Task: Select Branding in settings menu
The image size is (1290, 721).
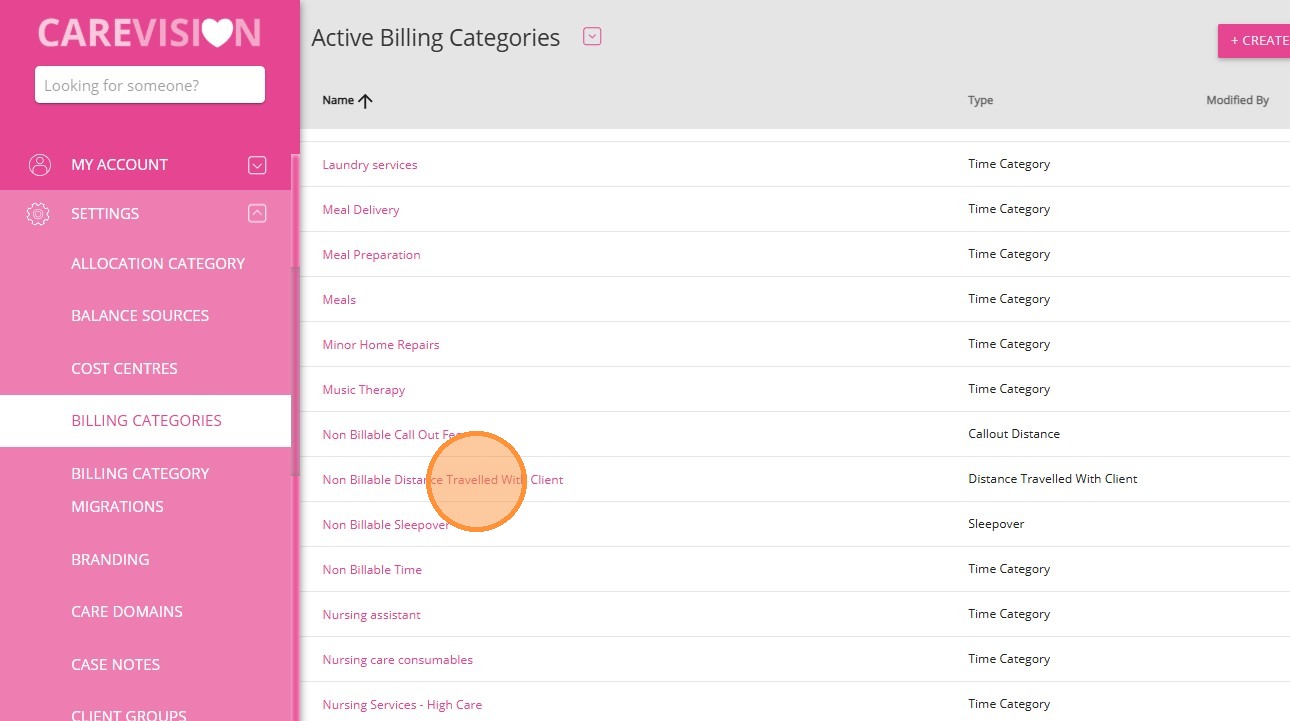Action: [x=110, y=560]
